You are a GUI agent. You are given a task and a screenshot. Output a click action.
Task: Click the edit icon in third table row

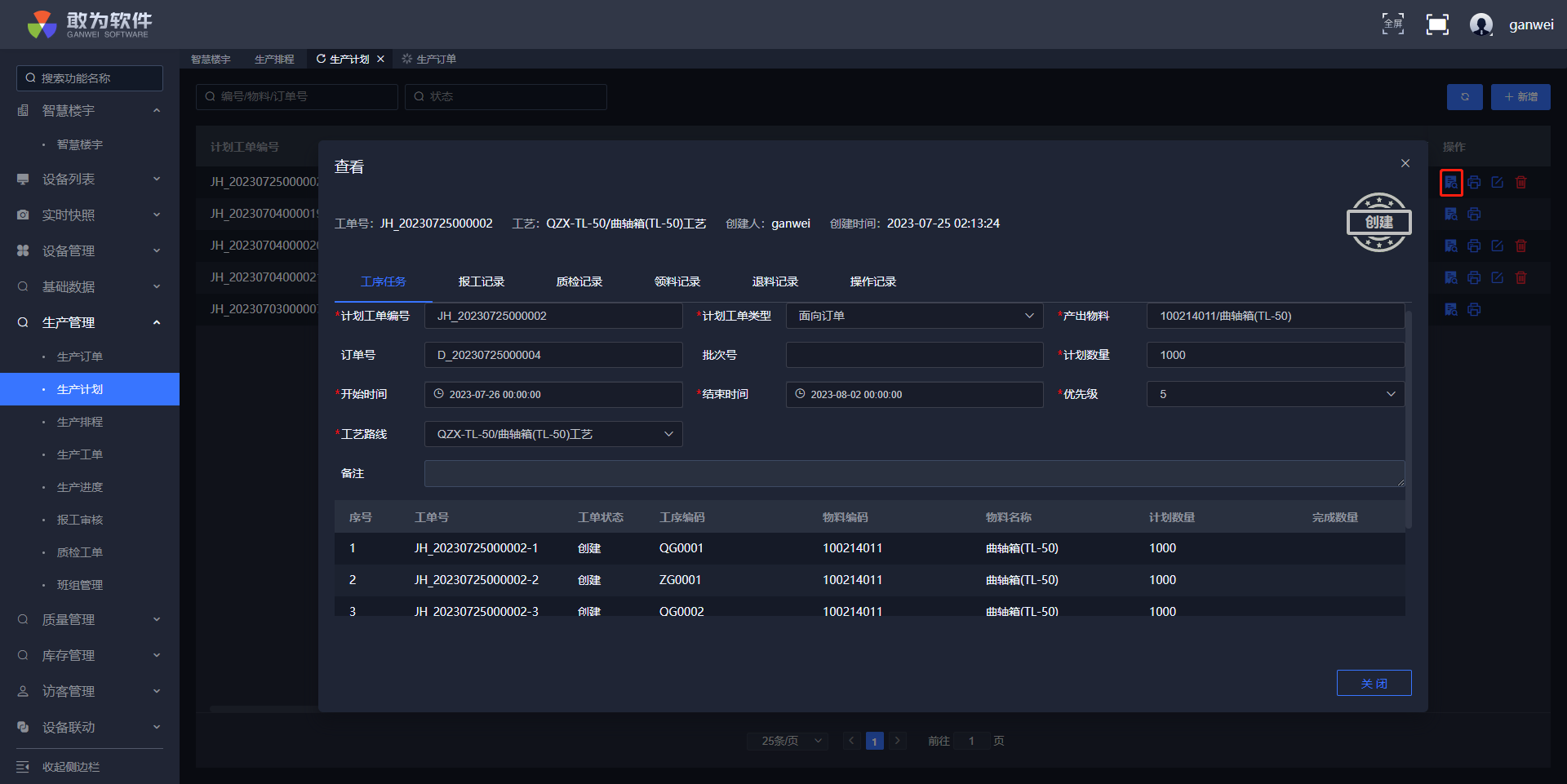(1498, 246)
